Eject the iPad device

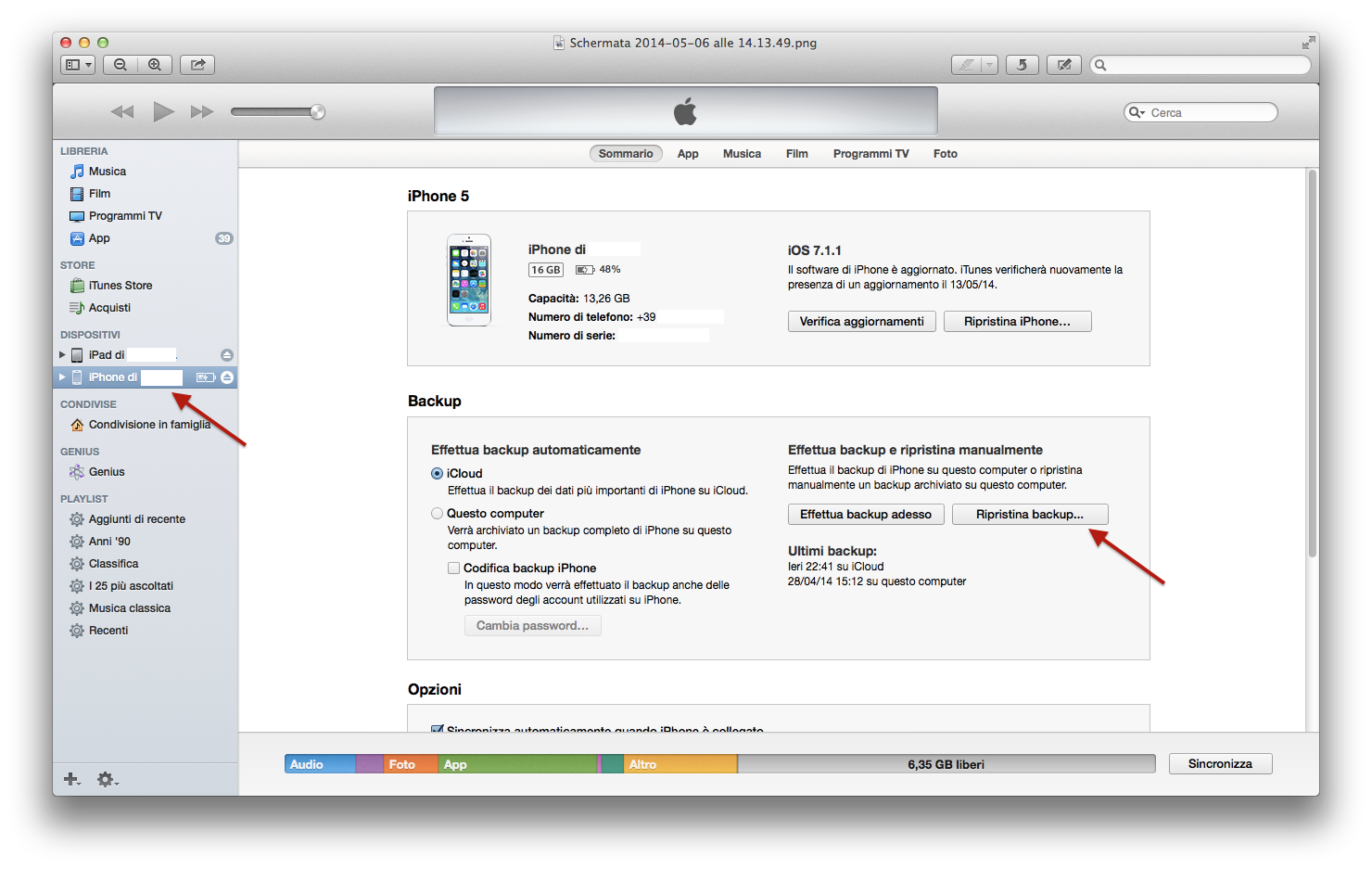[227, 355]
